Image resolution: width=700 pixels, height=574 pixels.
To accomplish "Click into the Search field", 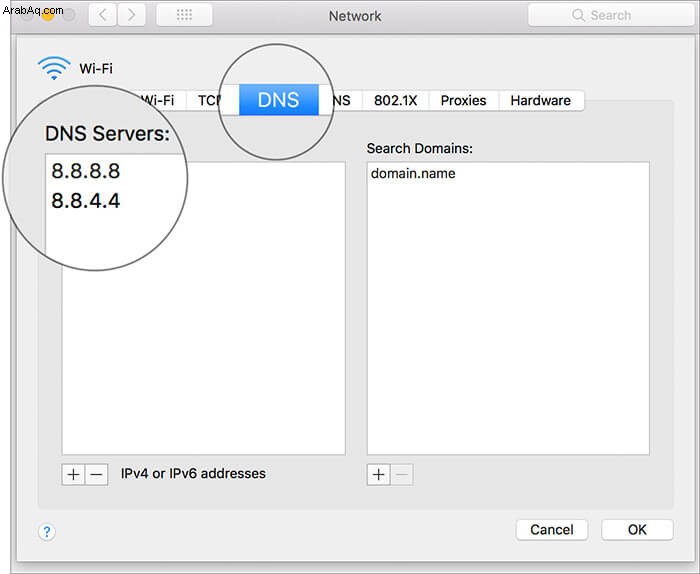I will click(x=611, y=15).
